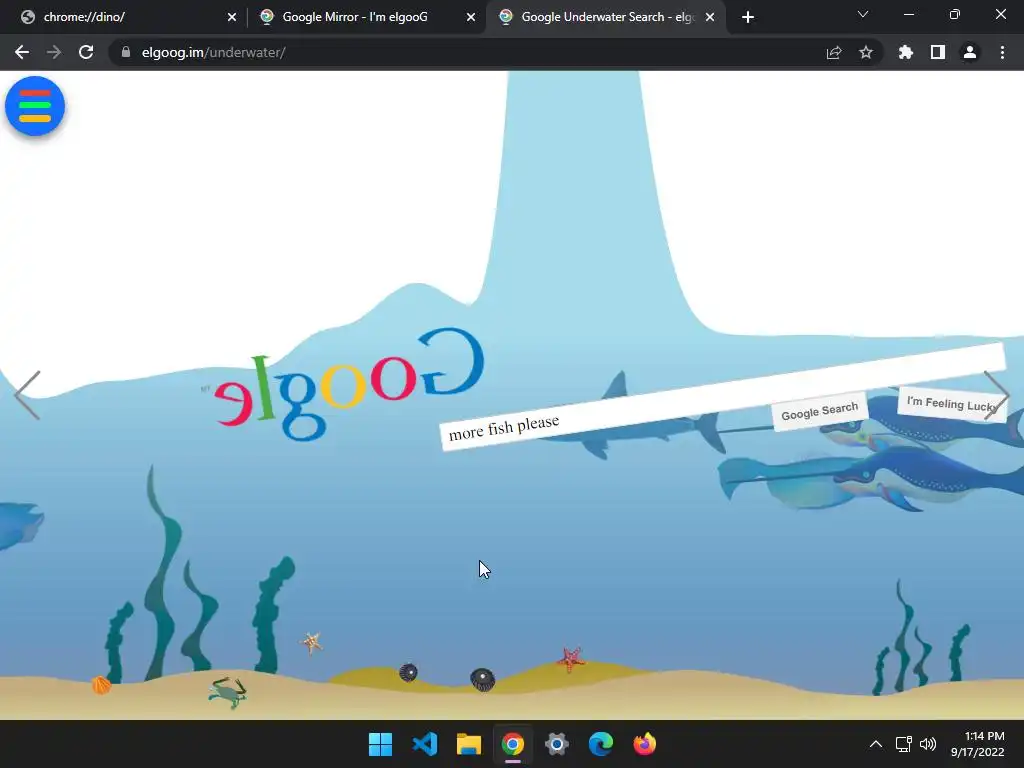Image resolution: width=1024 pixels, height=768 pixels.
Task: Click the Google Search button
Action: click(x=820, y=411)
